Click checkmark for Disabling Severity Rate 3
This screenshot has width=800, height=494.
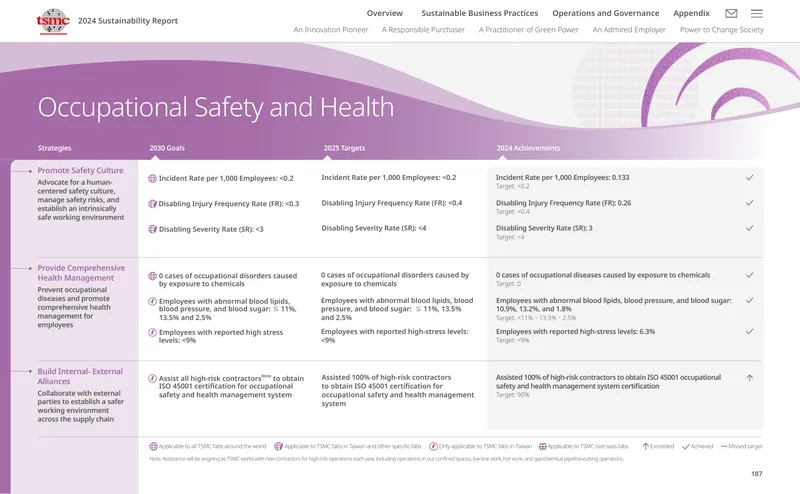click(749, 228)
